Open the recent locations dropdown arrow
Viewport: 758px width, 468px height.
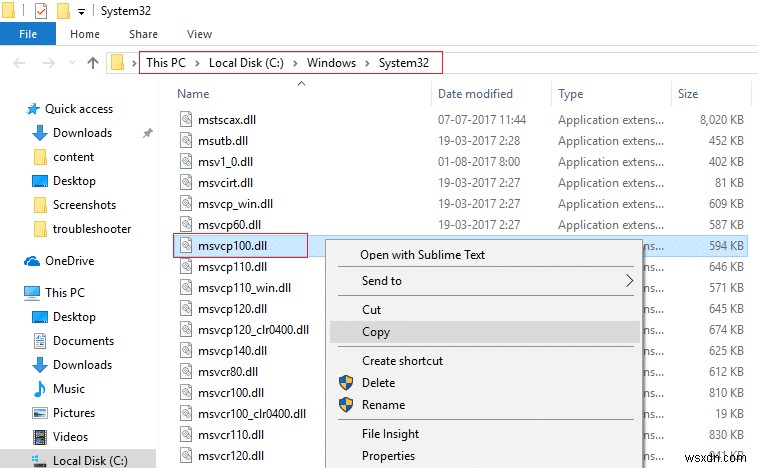point(72,63)
